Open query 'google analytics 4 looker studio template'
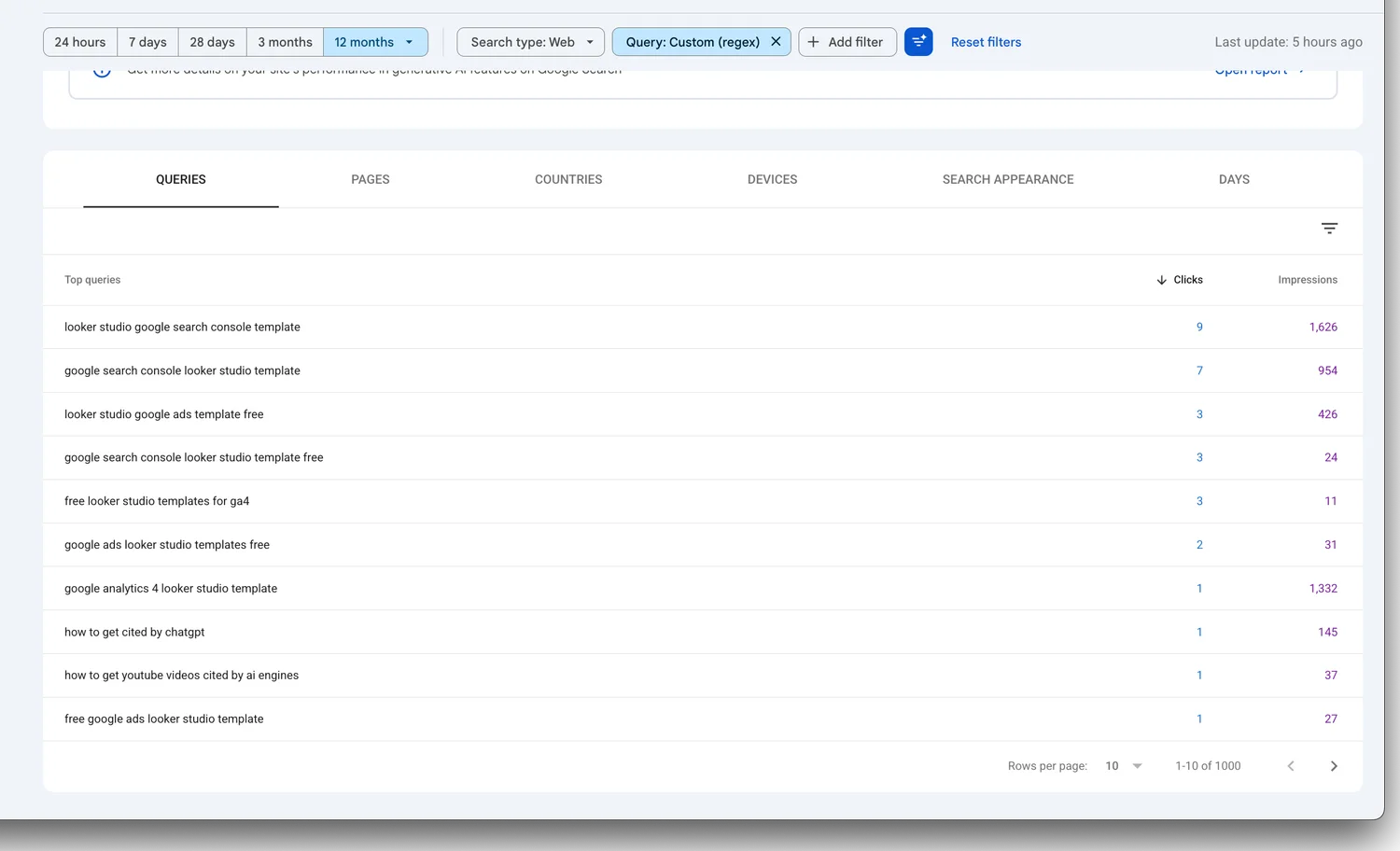The height and width of the screenshot is (851, 1400). coord(171,589)
